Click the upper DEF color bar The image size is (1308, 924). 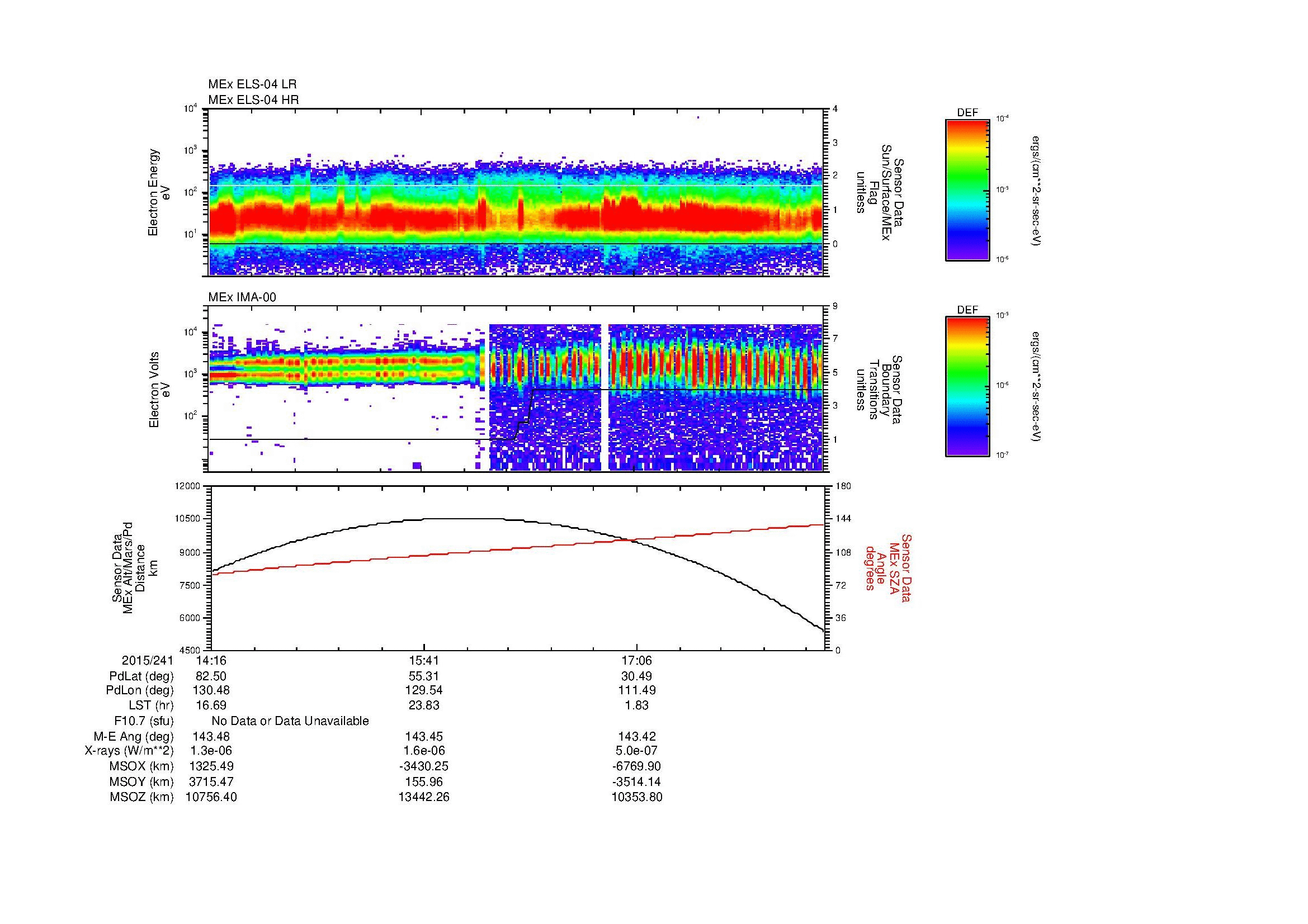[967, 189]
